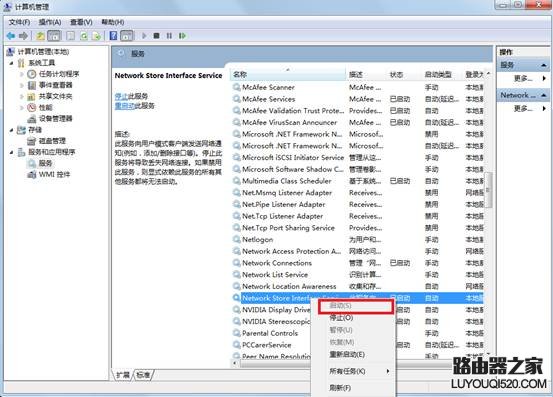The height and width of the screenshot is (397, 553).
Task: Expand the 事件查看器 node arrow
Action: [22, 85]
